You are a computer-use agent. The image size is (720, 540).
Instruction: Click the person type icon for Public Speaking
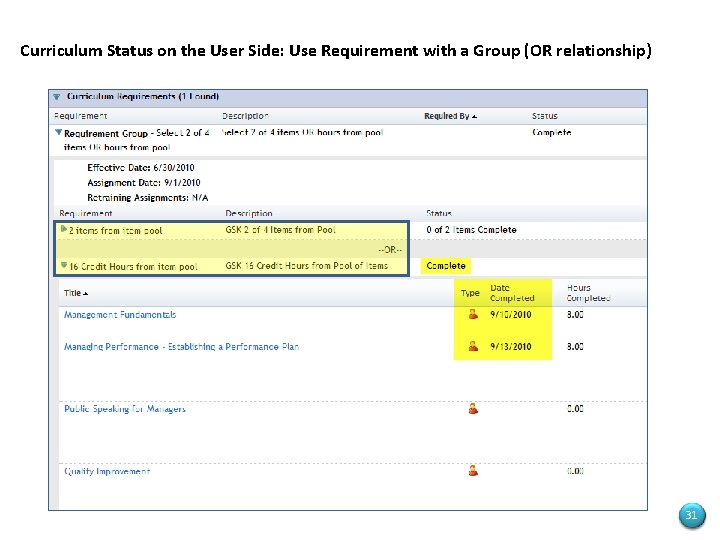click(473, 408)
